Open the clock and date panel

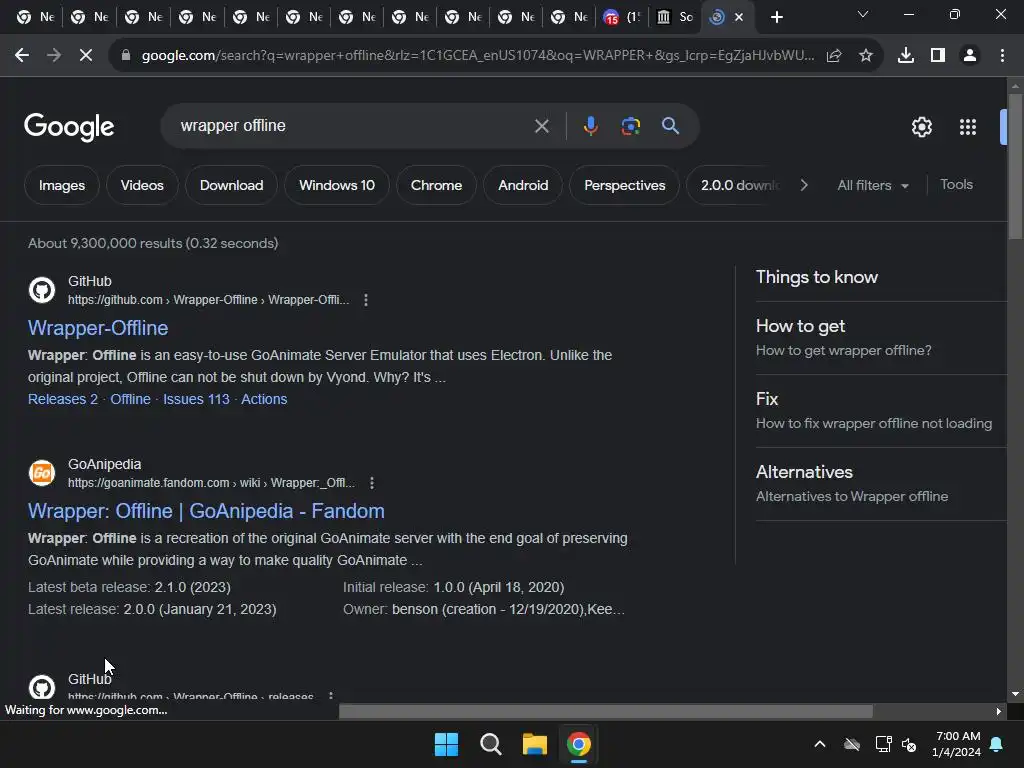(957, 744)
